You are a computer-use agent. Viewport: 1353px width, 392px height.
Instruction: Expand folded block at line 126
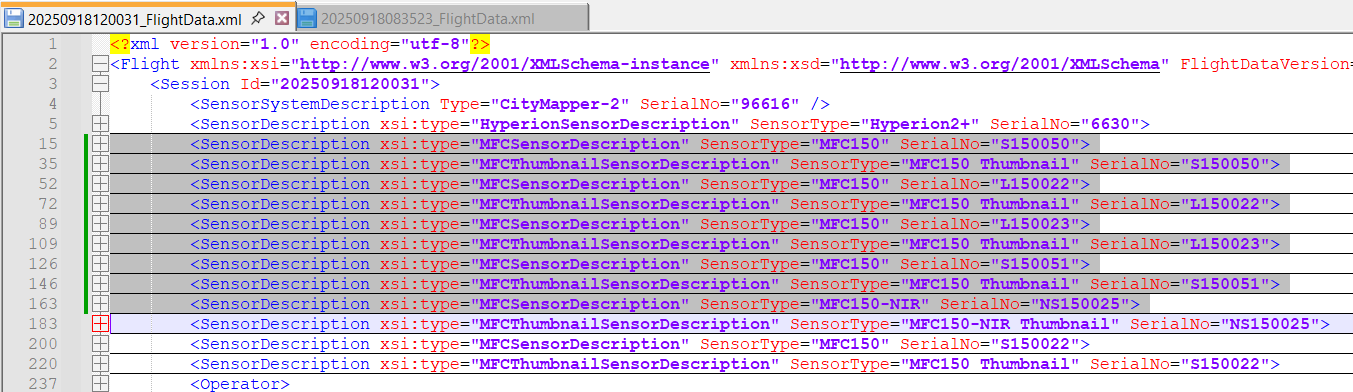pyautogui.click(x=99, y=264)
